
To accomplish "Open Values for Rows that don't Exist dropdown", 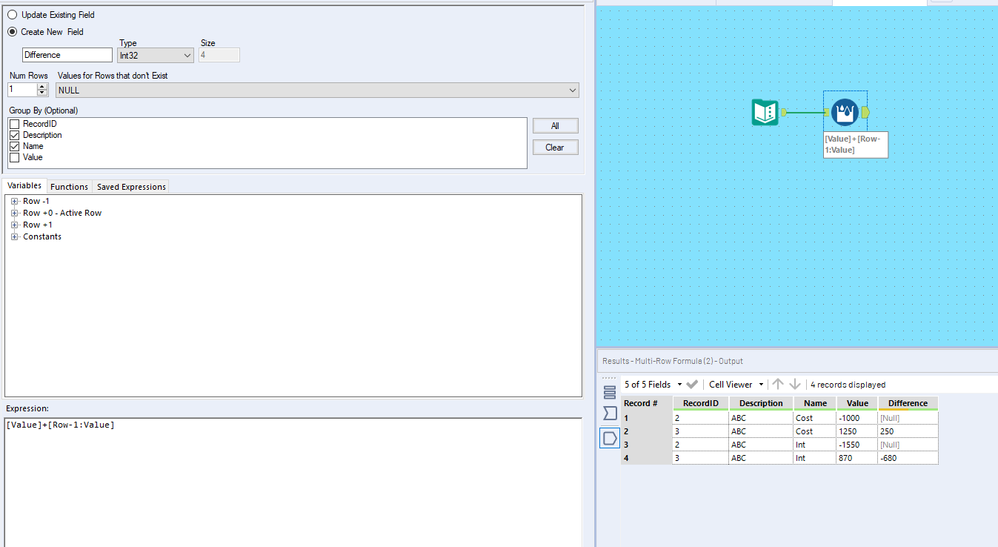I will [x=317, y=90].
